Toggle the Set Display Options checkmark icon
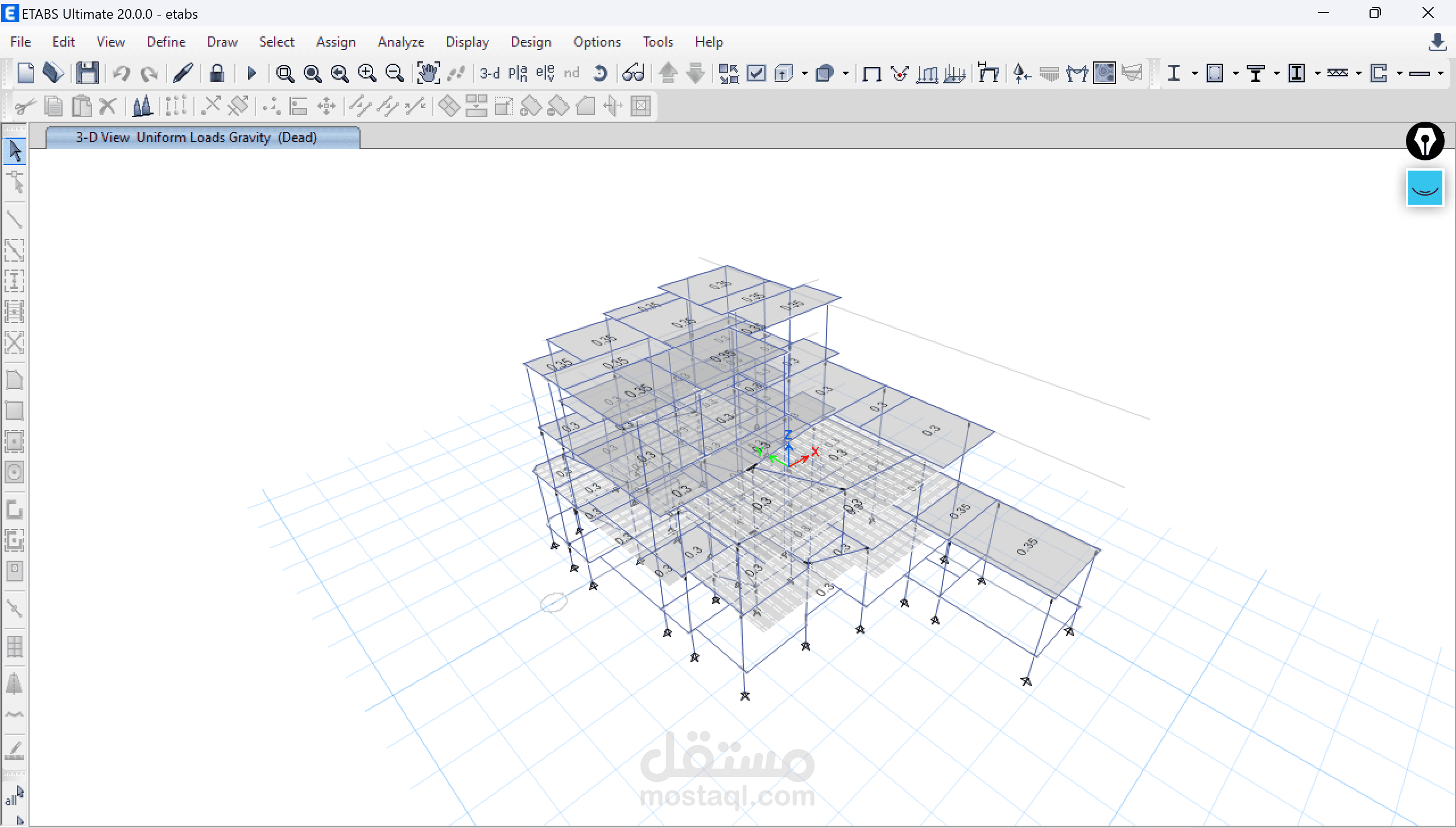Viewport: 1456px width, 828px height. (756, 73)
